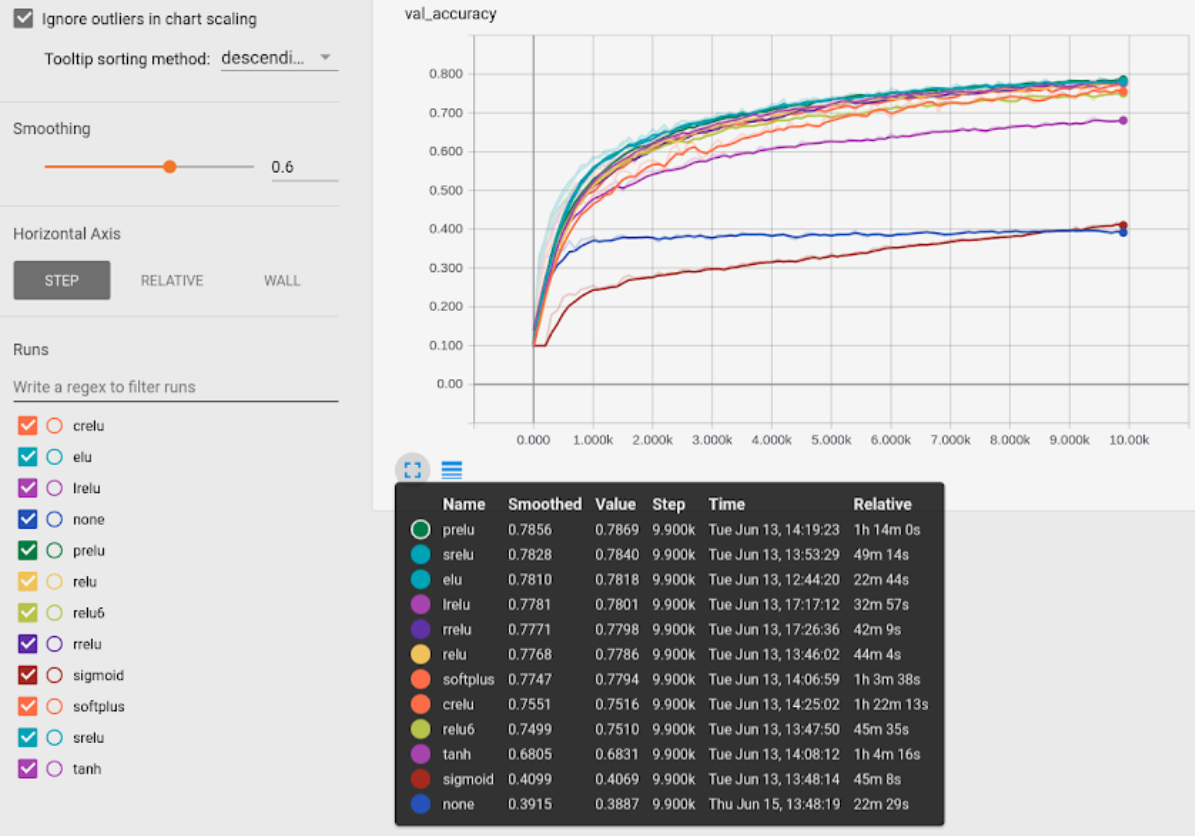Show only the lrelu run via radio circle

[x=54, y=488]
